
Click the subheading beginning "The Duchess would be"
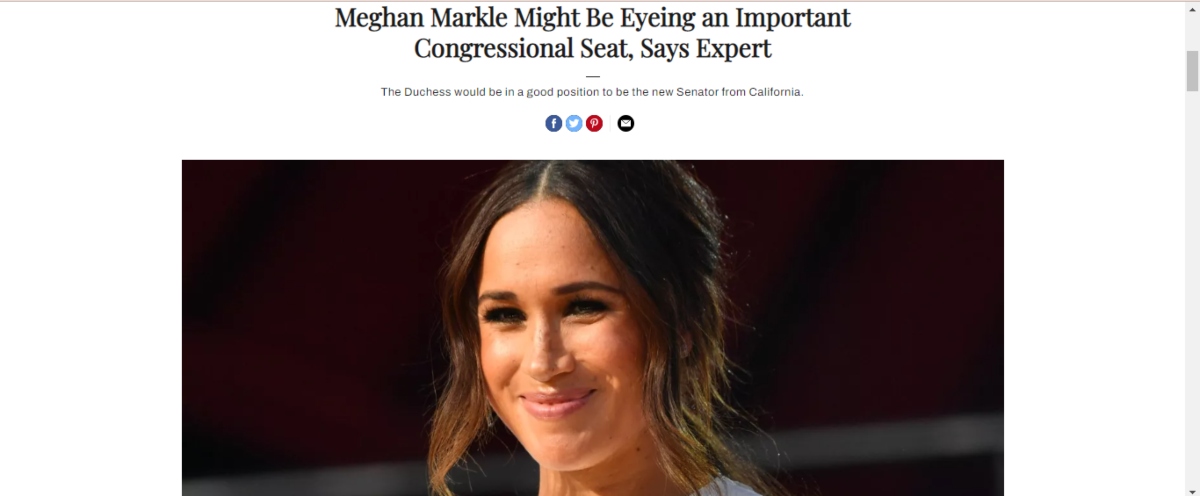click(x=592, y=92)
